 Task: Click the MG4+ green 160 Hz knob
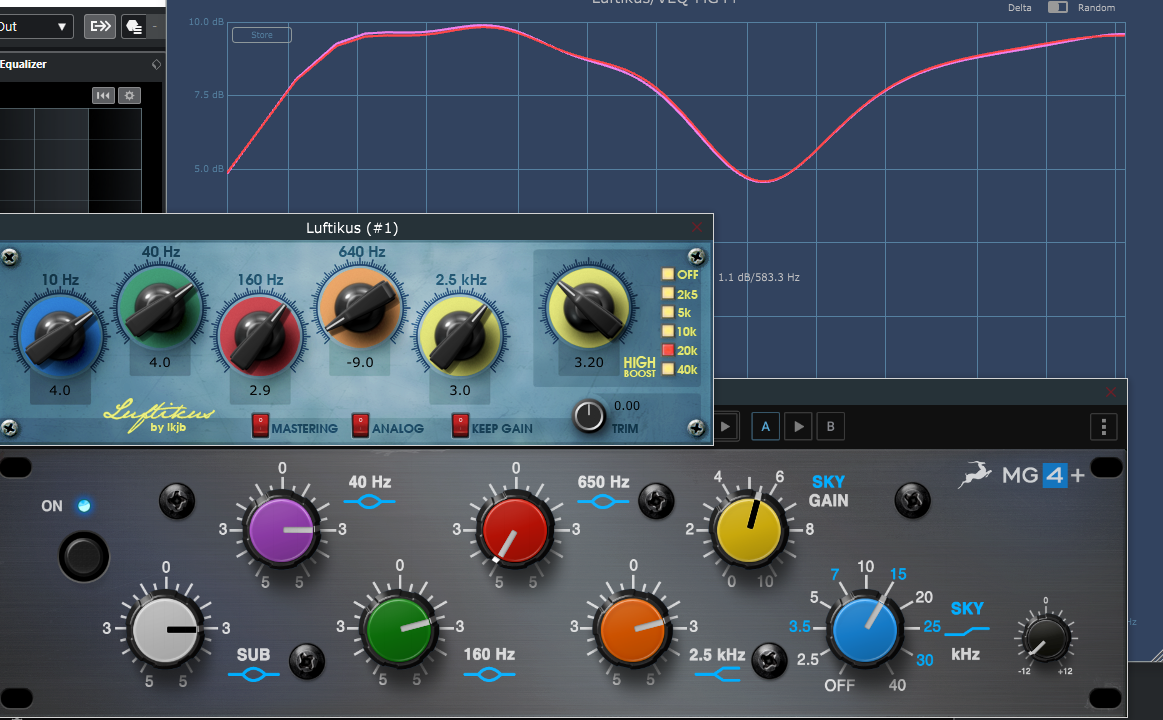[399, 629]
